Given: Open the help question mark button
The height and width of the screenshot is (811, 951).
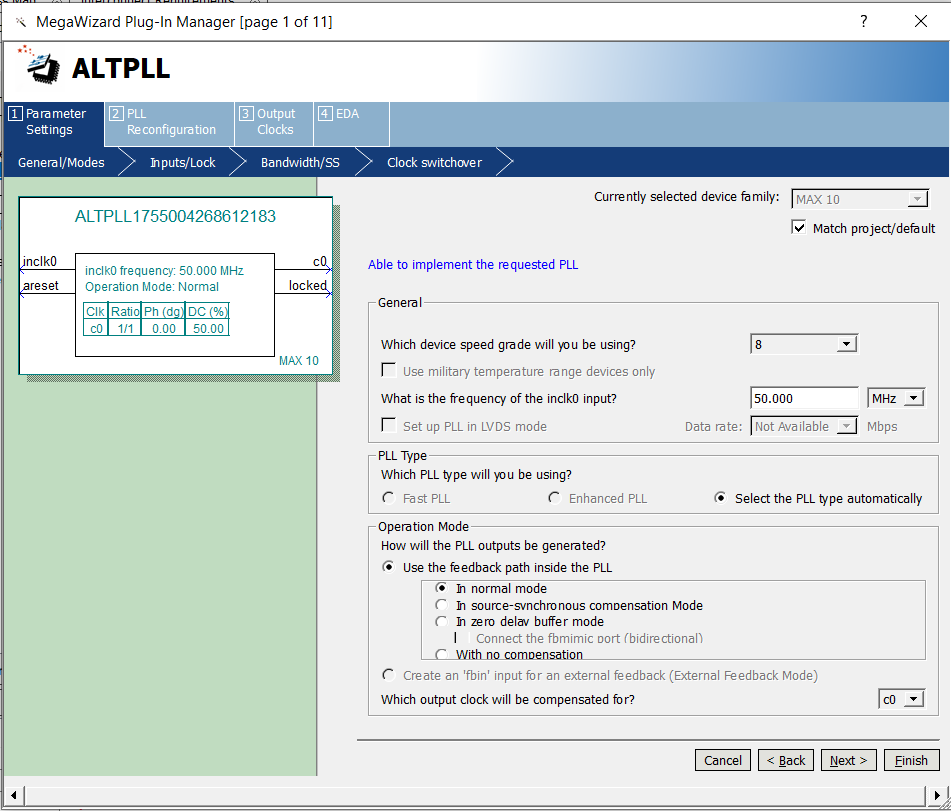Looking at the screenshot, I should point(864,21).
